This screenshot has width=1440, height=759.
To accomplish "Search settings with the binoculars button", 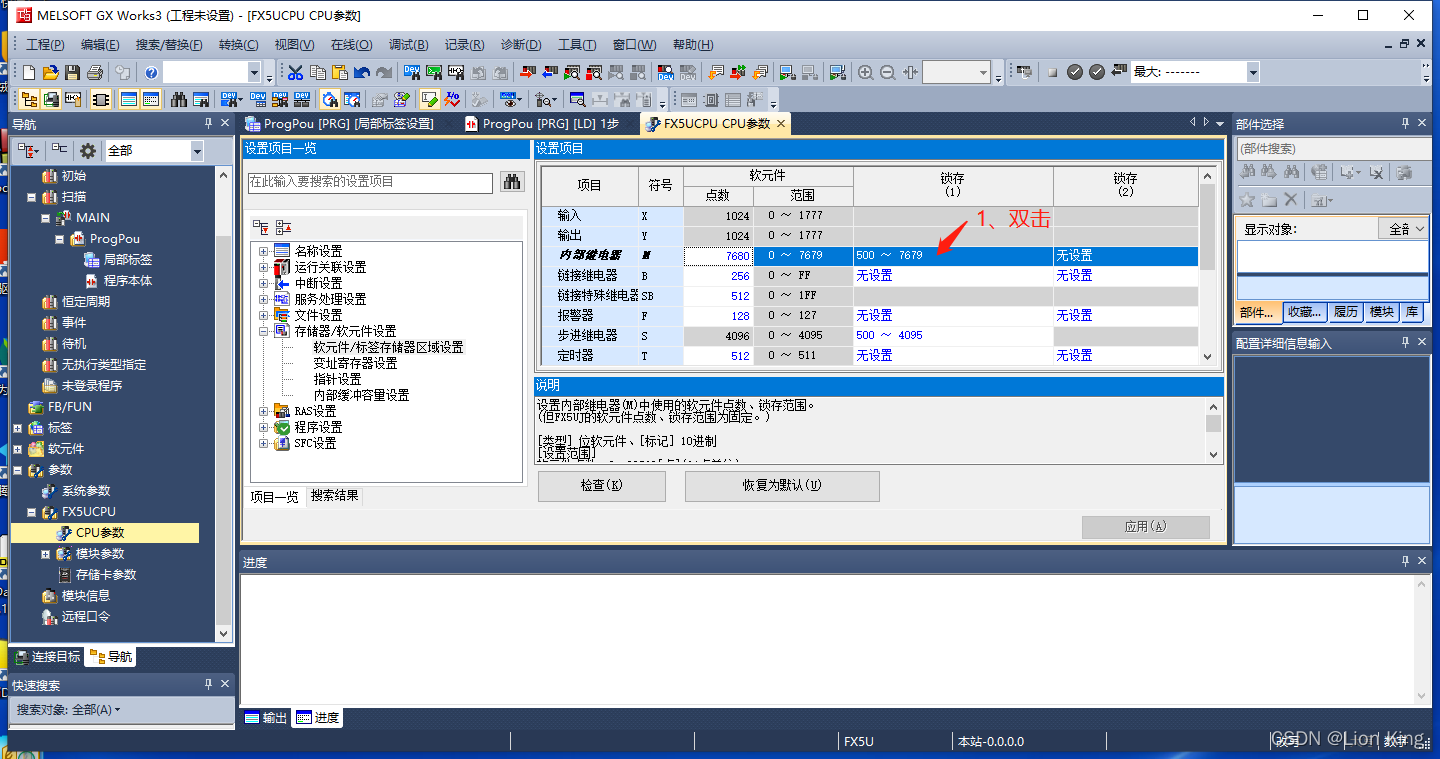I will pos(512,182).
